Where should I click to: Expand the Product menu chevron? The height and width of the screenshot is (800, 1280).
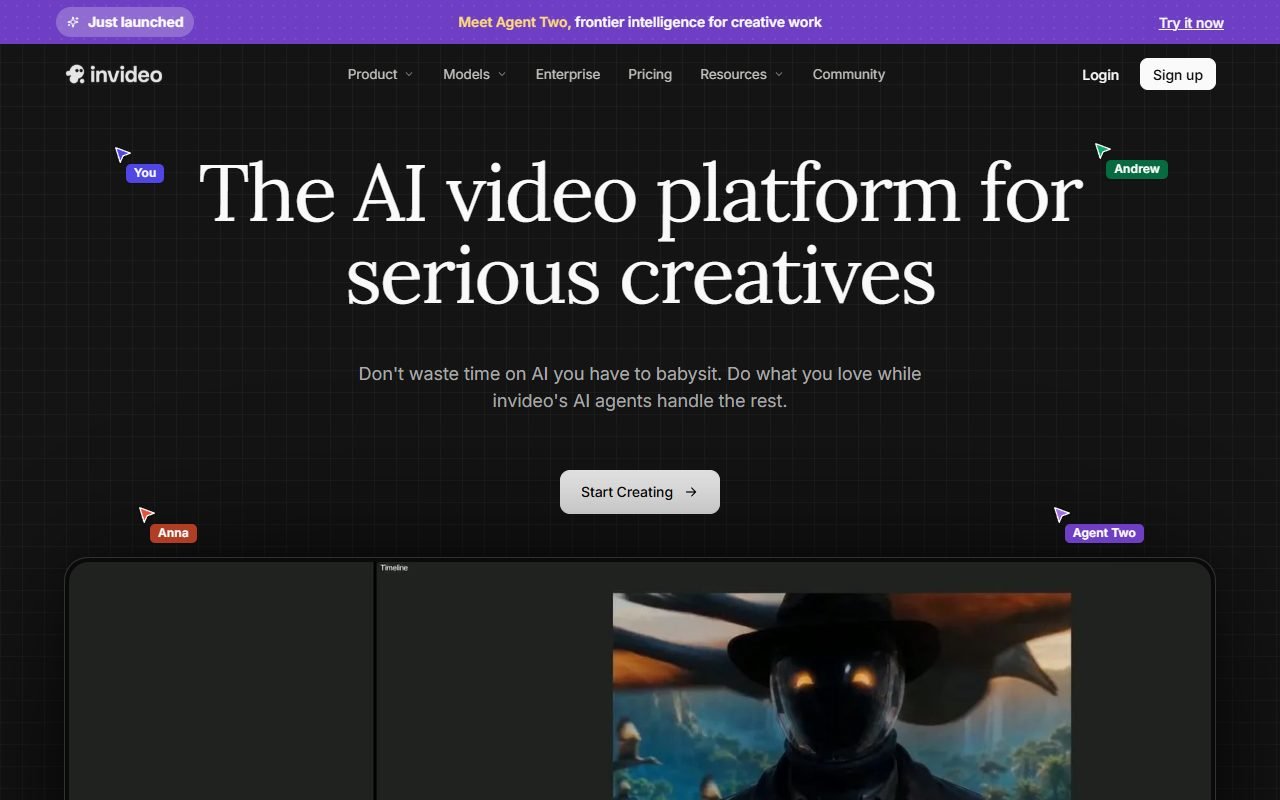408,74
